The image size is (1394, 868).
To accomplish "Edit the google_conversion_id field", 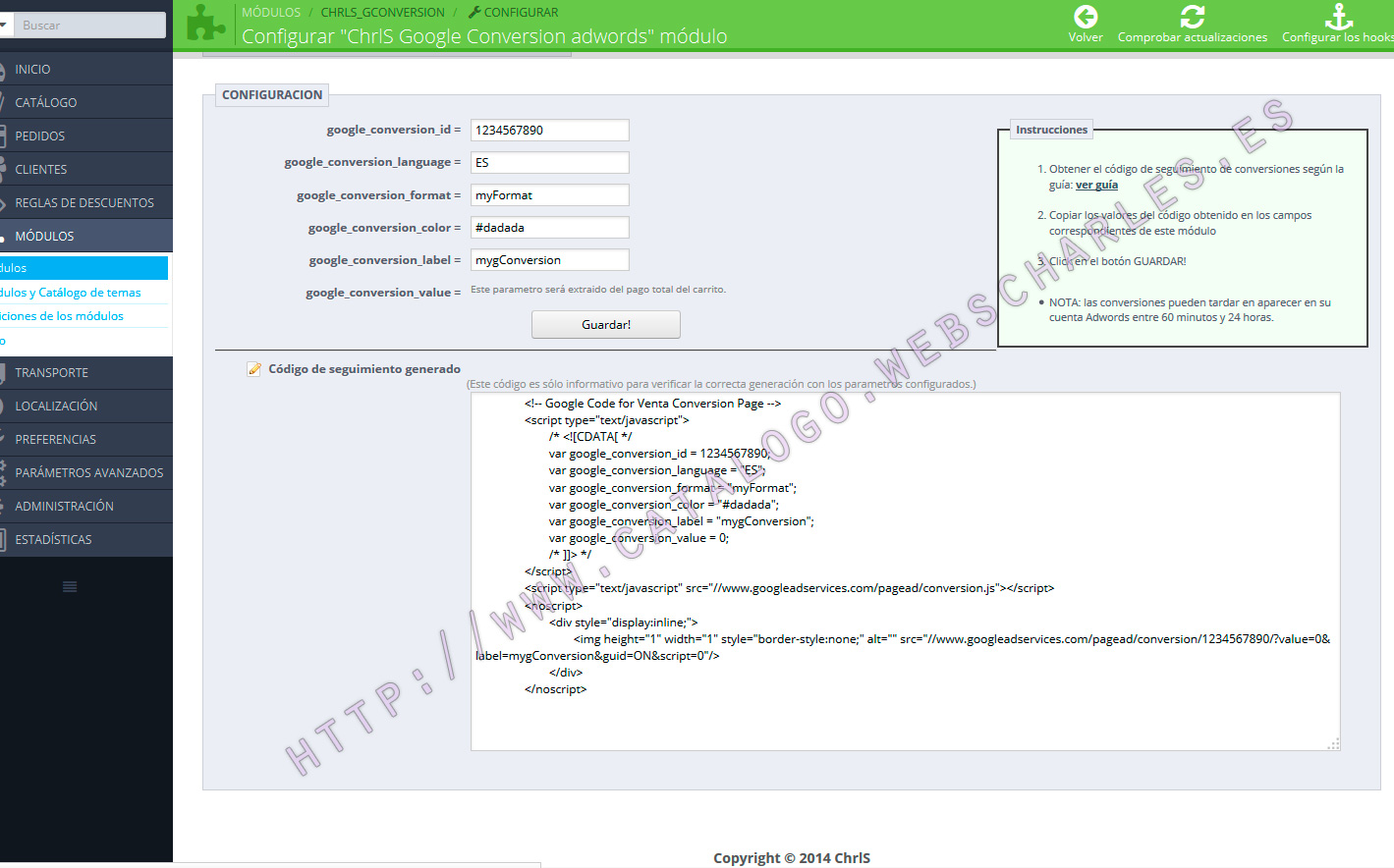I will [x=550, y=130].
